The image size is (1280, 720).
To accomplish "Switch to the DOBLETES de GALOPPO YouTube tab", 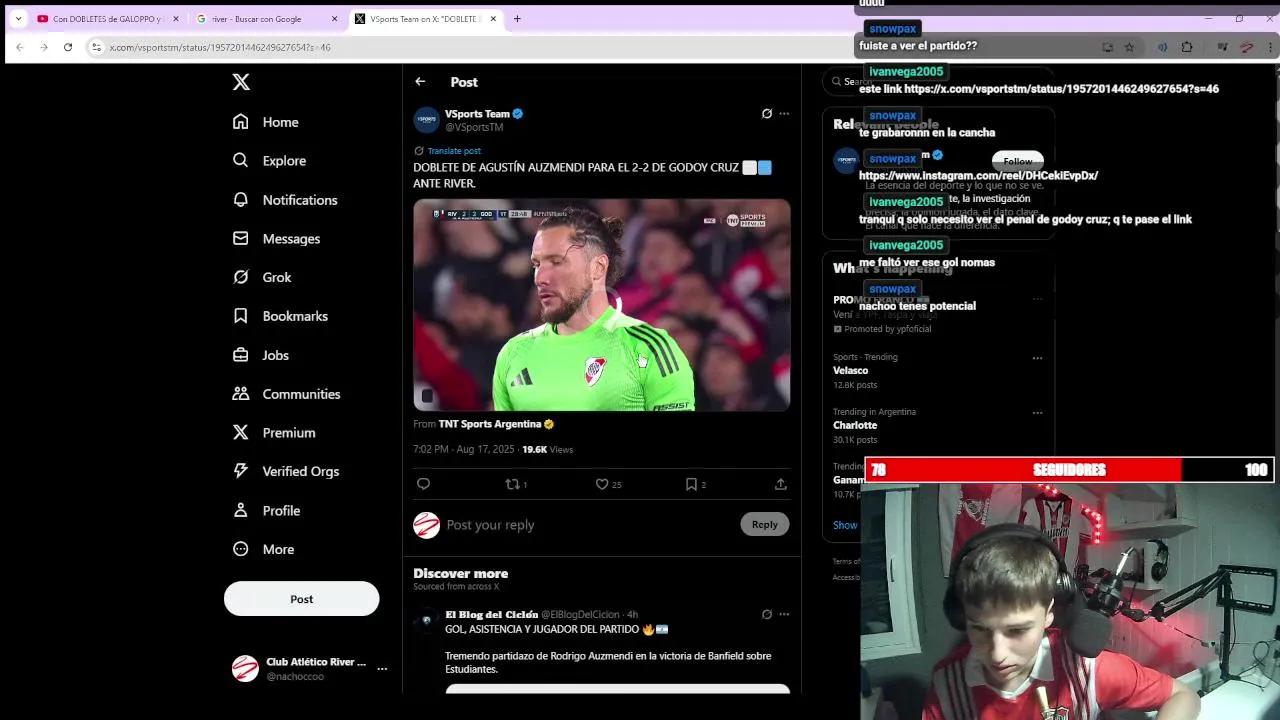I will 106,19.
